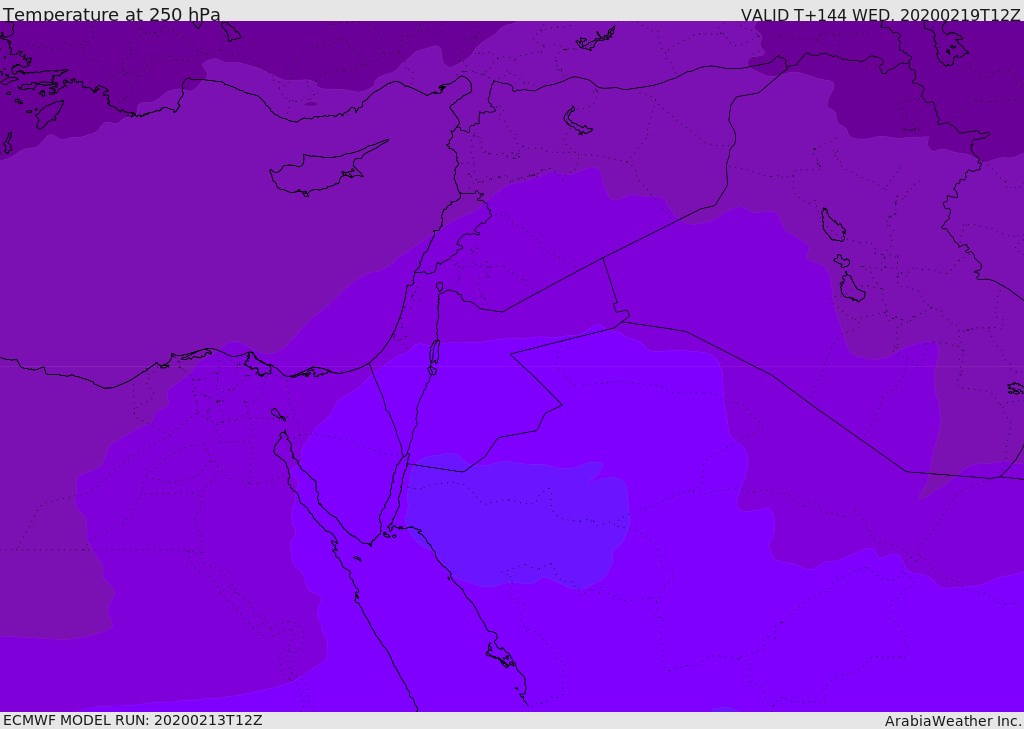Click the "VALID T+144 WED. 20200219T12Z" label
Viewport: 1024px width, 729px height.
[x=880, y=15]
